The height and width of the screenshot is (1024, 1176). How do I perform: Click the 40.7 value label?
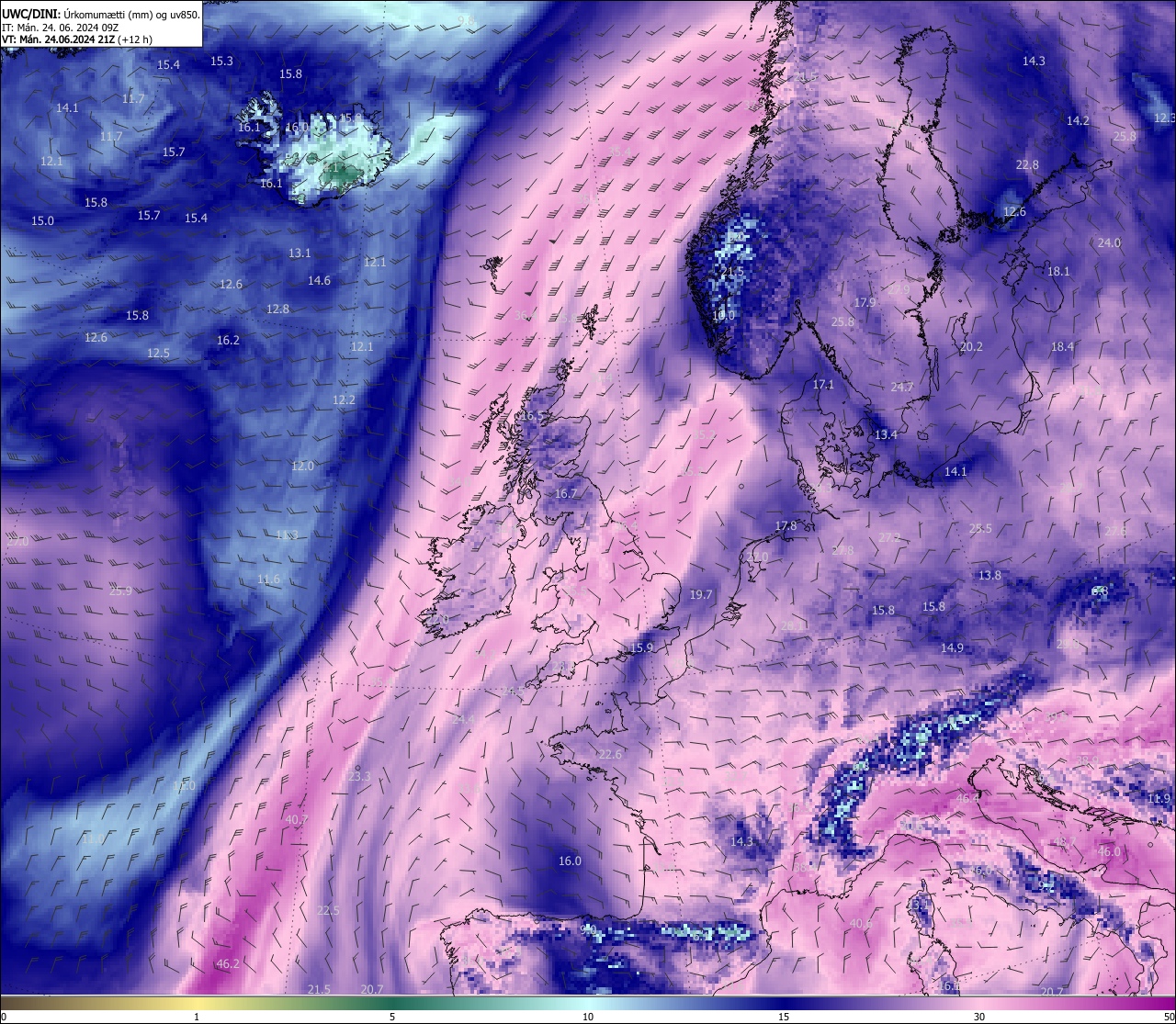click(x=296, y=820)
